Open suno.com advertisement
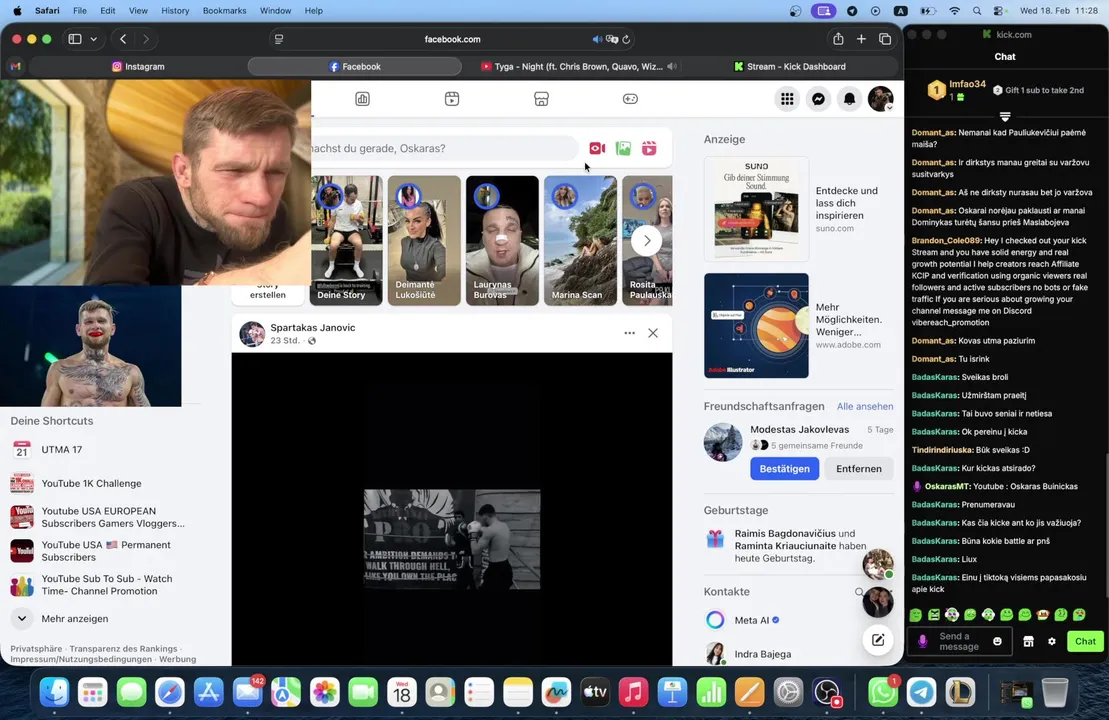1109x720 pixels. (798, 209)
